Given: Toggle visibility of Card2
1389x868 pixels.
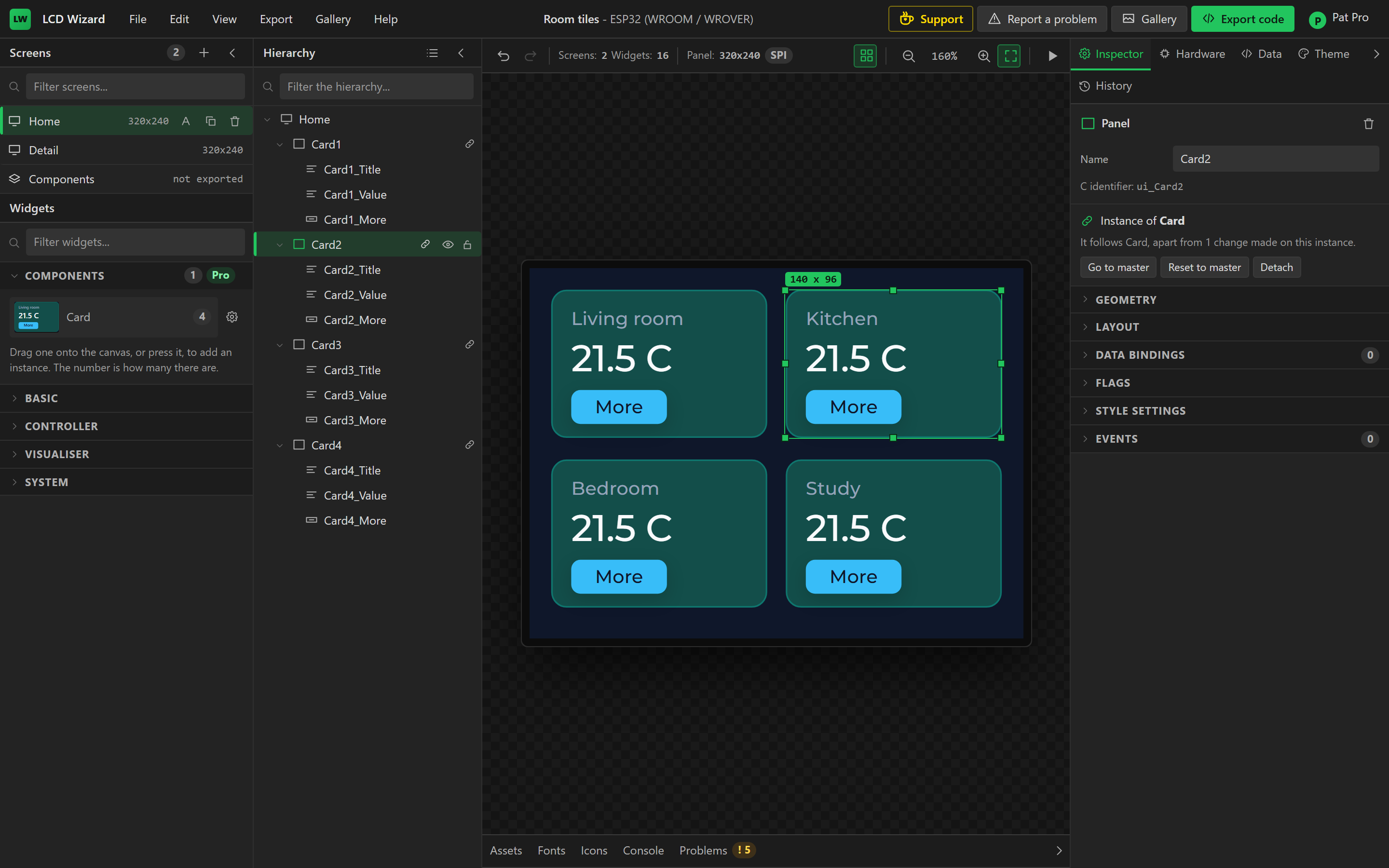Looking at the screenshot, I should click(448, 244).
